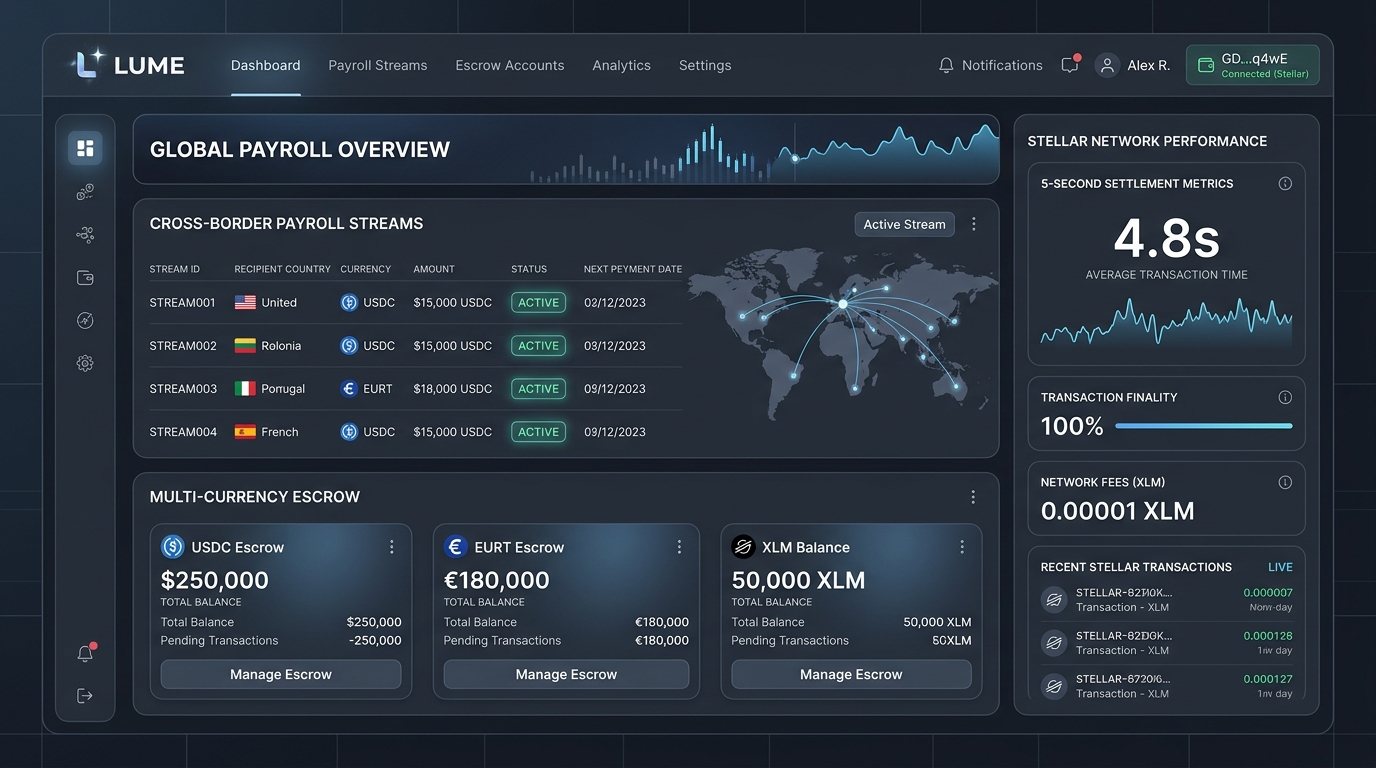Switch to the Dashboard tab
1376x768 pixels.
click(266, 65)
